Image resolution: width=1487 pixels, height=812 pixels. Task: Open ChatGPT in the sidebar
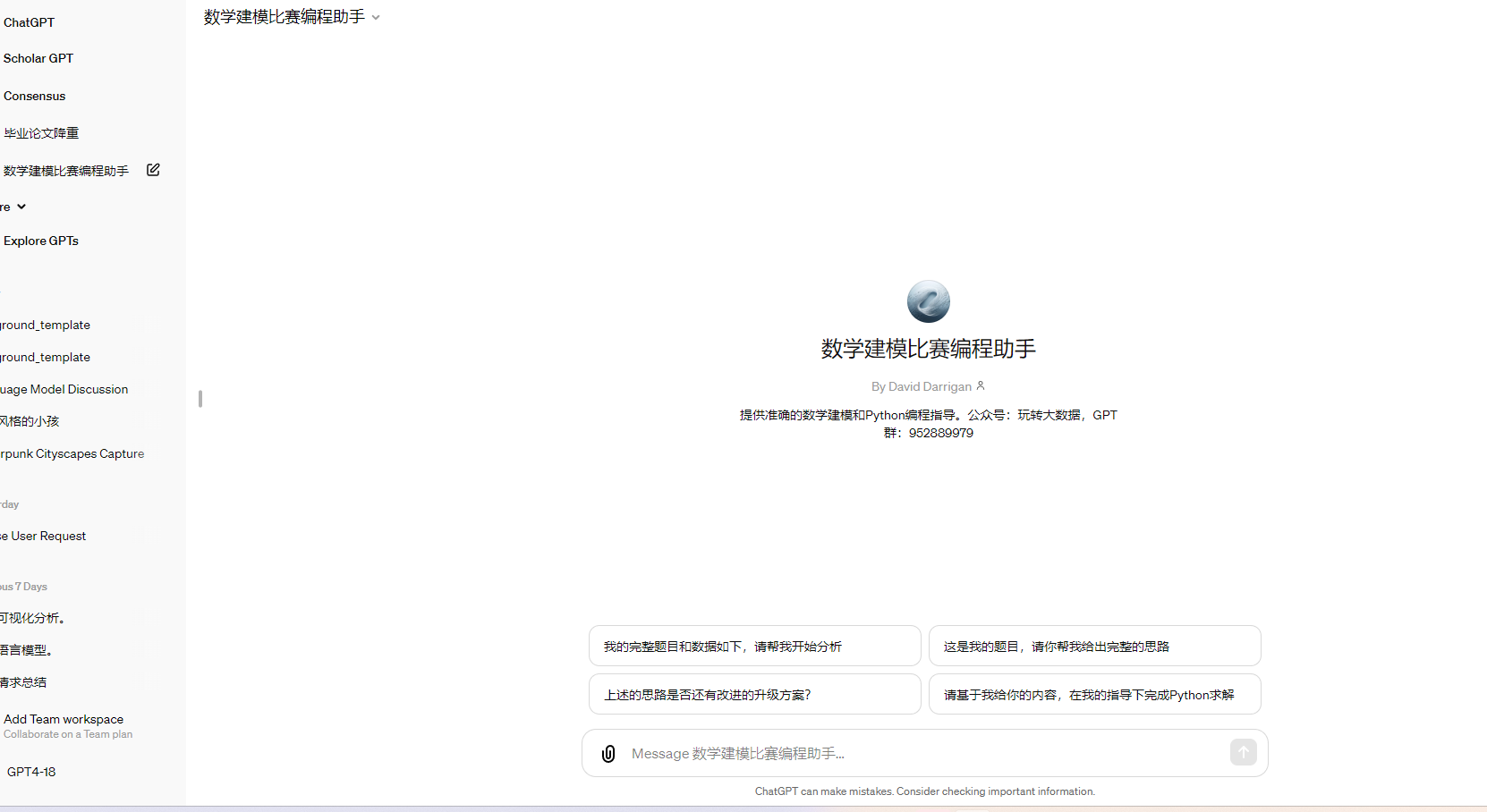(x=29, y=22)
